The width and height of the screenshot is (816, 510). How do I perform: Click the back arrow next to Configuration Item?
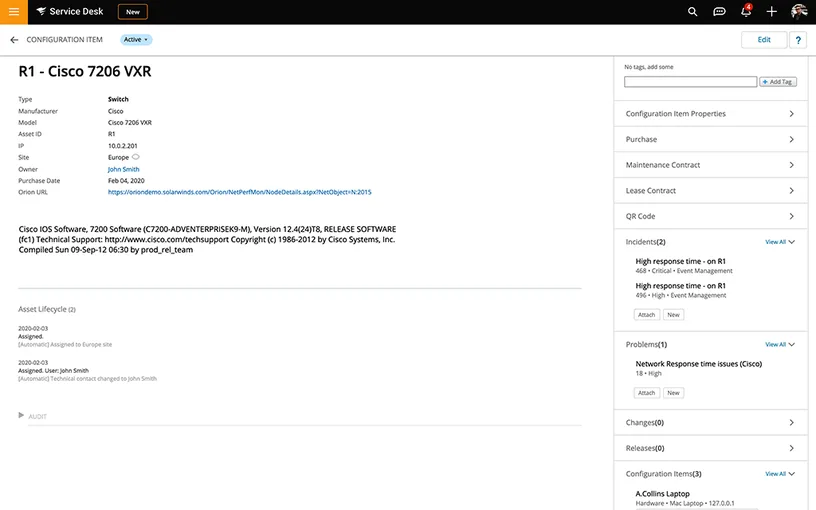14,40
